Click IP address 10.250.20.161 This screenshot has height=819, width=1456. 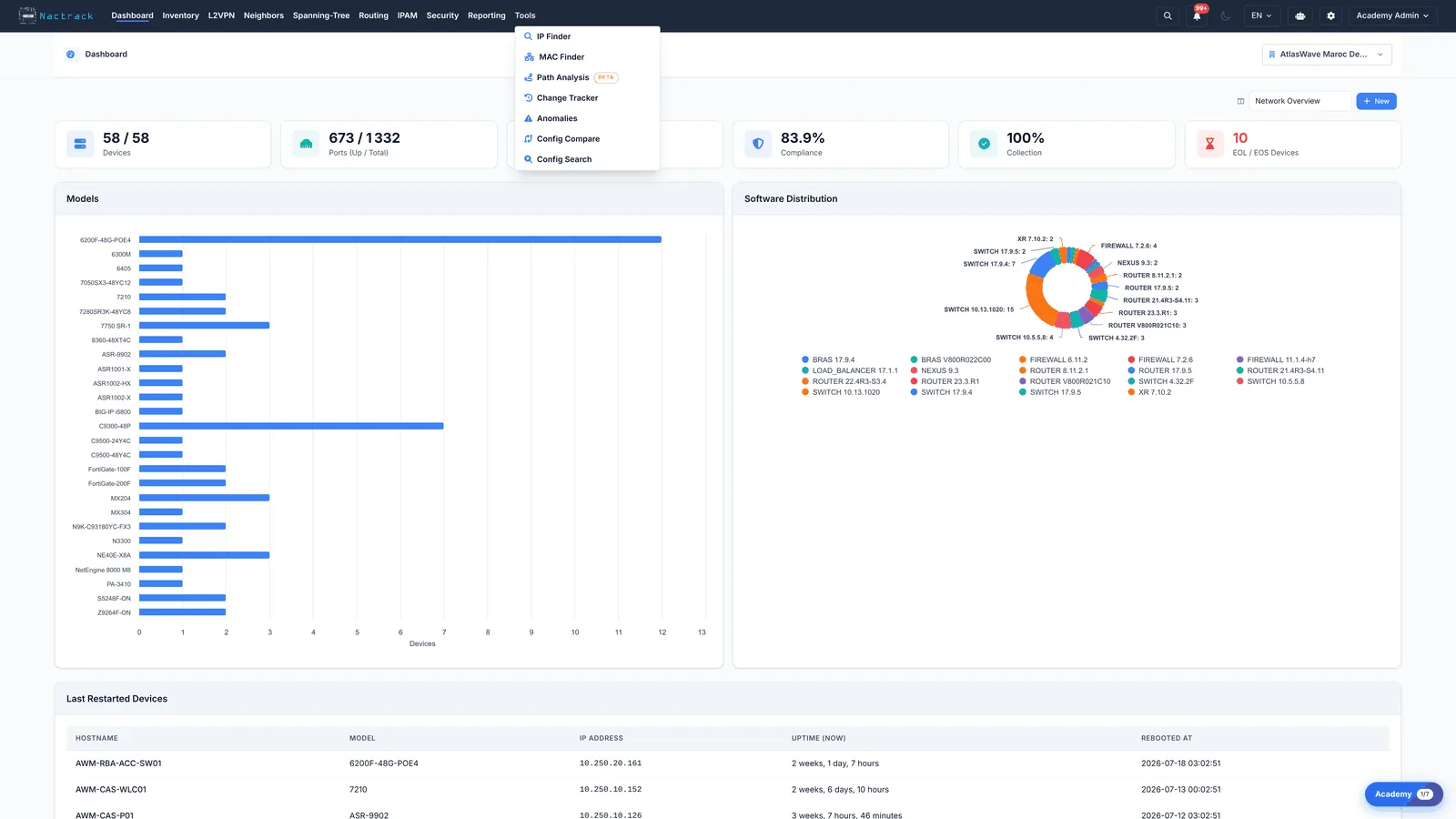611,763
